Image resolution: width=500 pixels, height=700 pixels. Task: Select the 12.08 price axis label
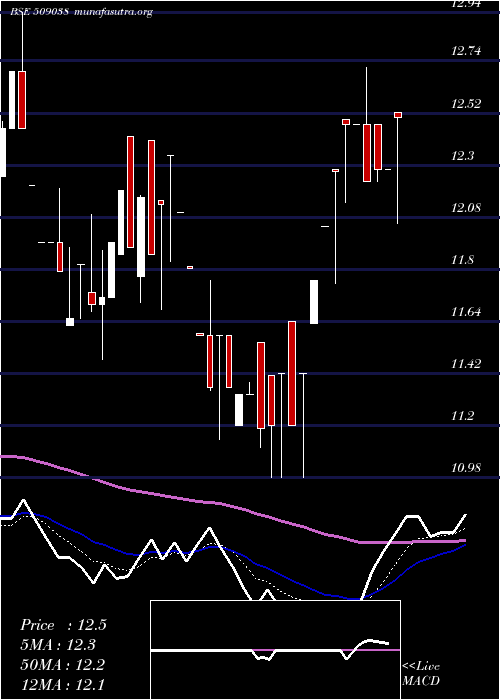(466, 208)
